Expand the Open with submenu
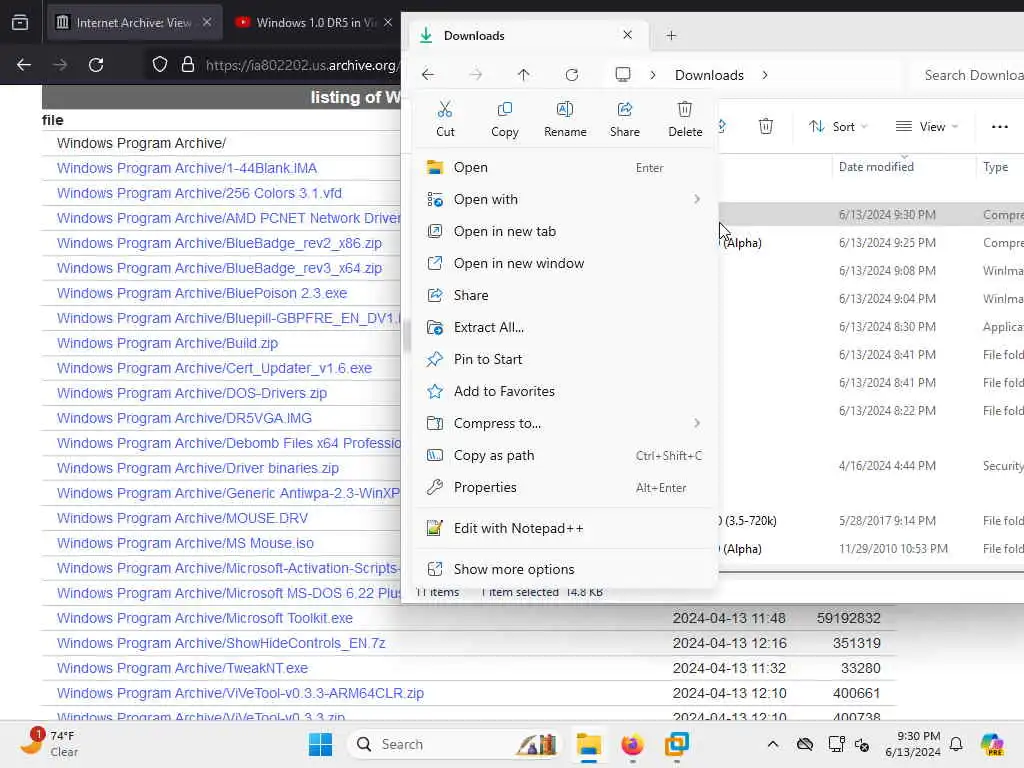The width and height of the screenshot is (1024, 768). (566, 199)
